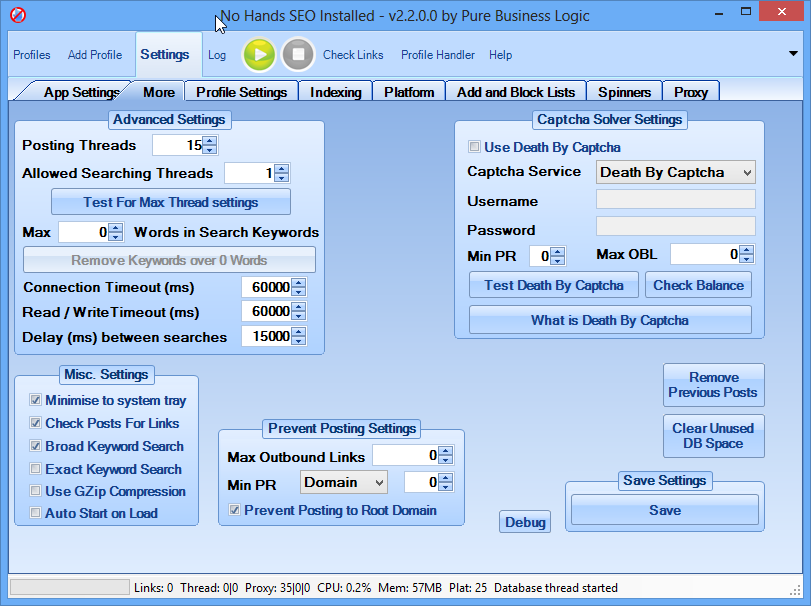Increase Max OBL spinner value
The height and width of the screenshot is (606, 811).
click(x=746, y=250)
